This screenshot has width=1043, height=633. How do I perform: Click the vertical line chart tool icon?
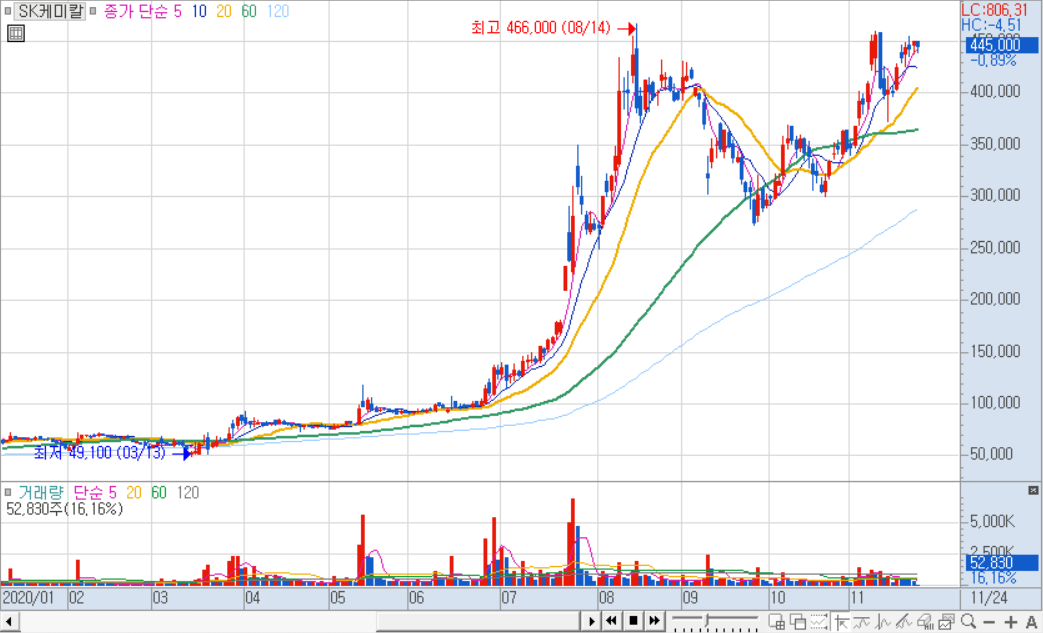pyautogui.click(x=883, y=622)
